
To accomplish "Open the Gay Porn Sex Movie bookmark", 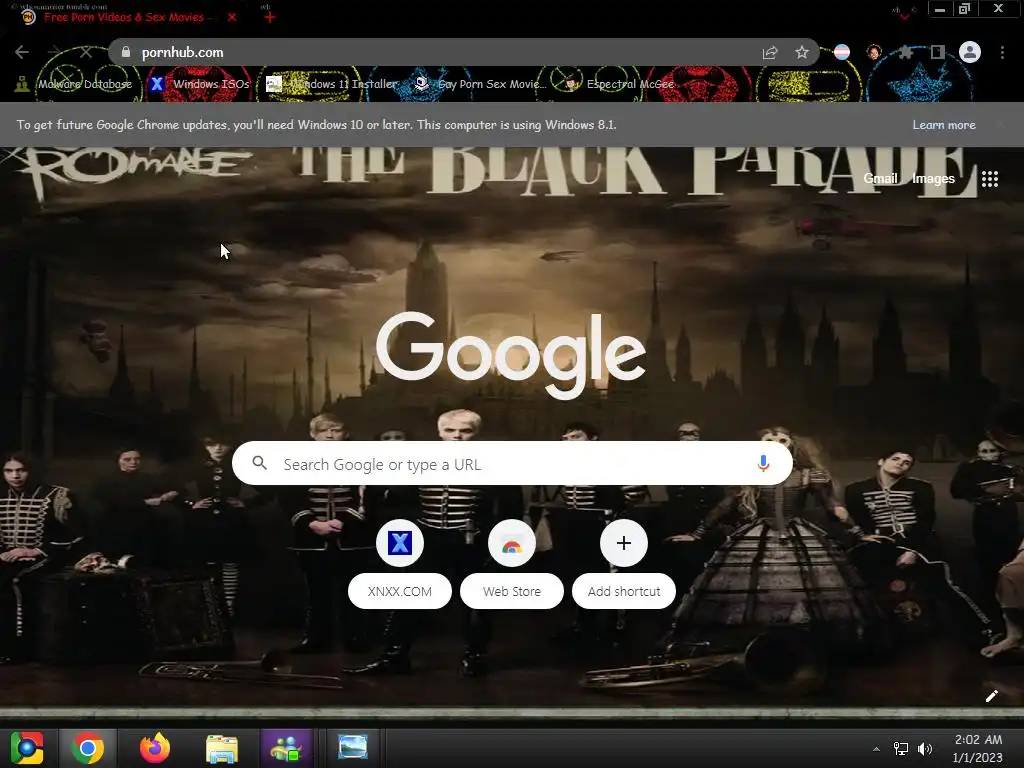I will (479, 84).
